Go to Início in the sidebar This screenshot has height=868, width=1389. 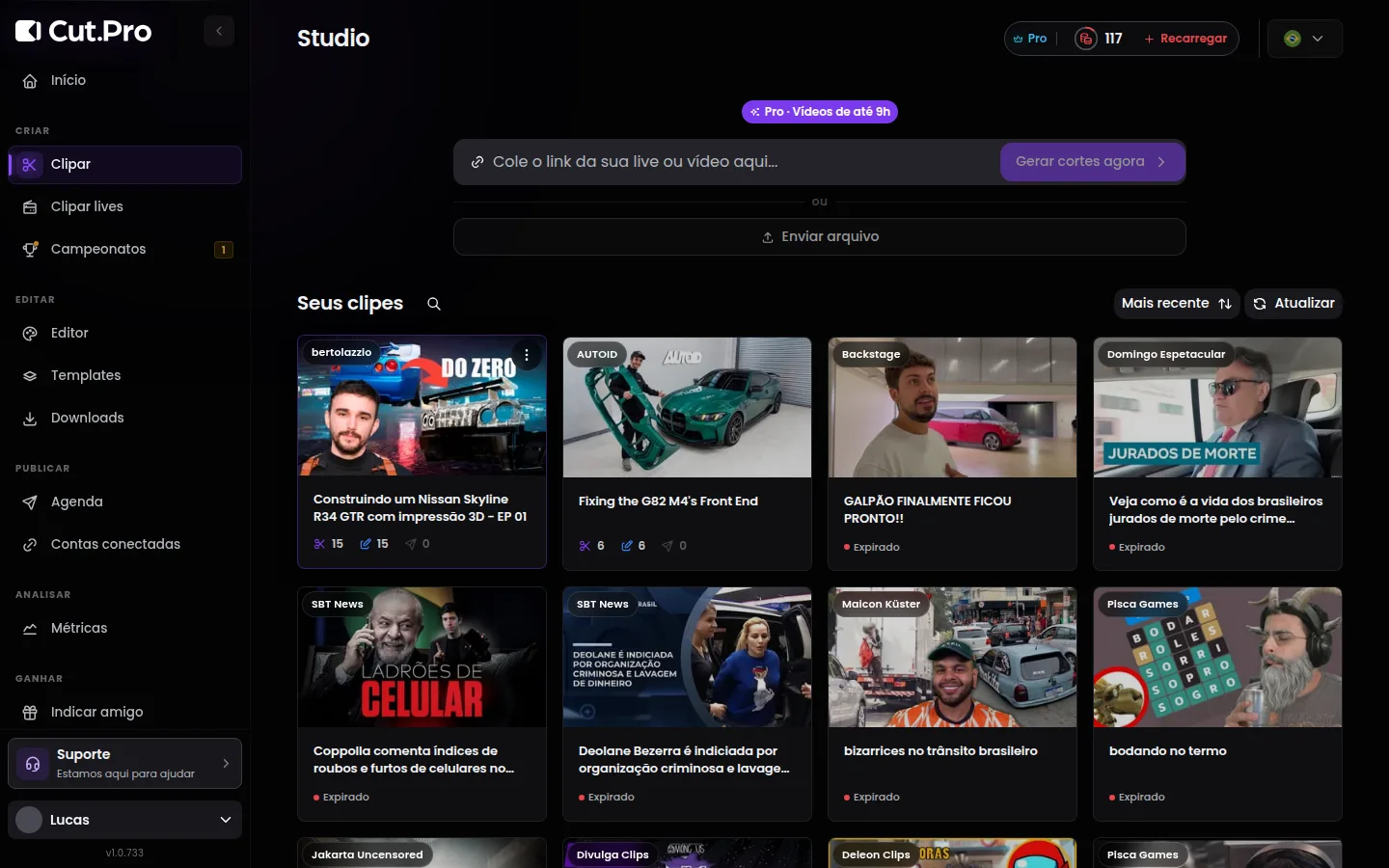tap(124, 80)
